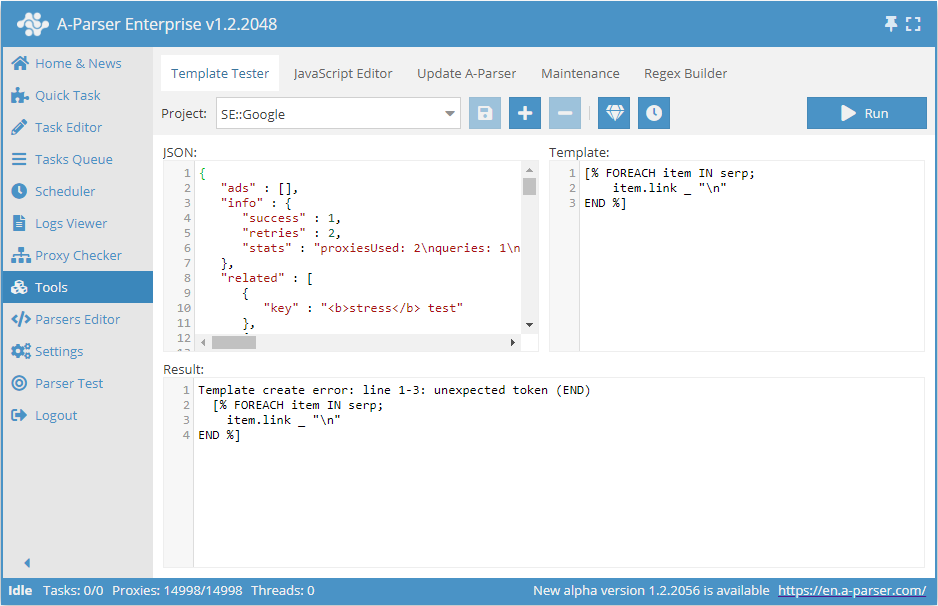938x606 pixels.
Task: Pin the window using pushpin icon
Action: pos(891,24)
